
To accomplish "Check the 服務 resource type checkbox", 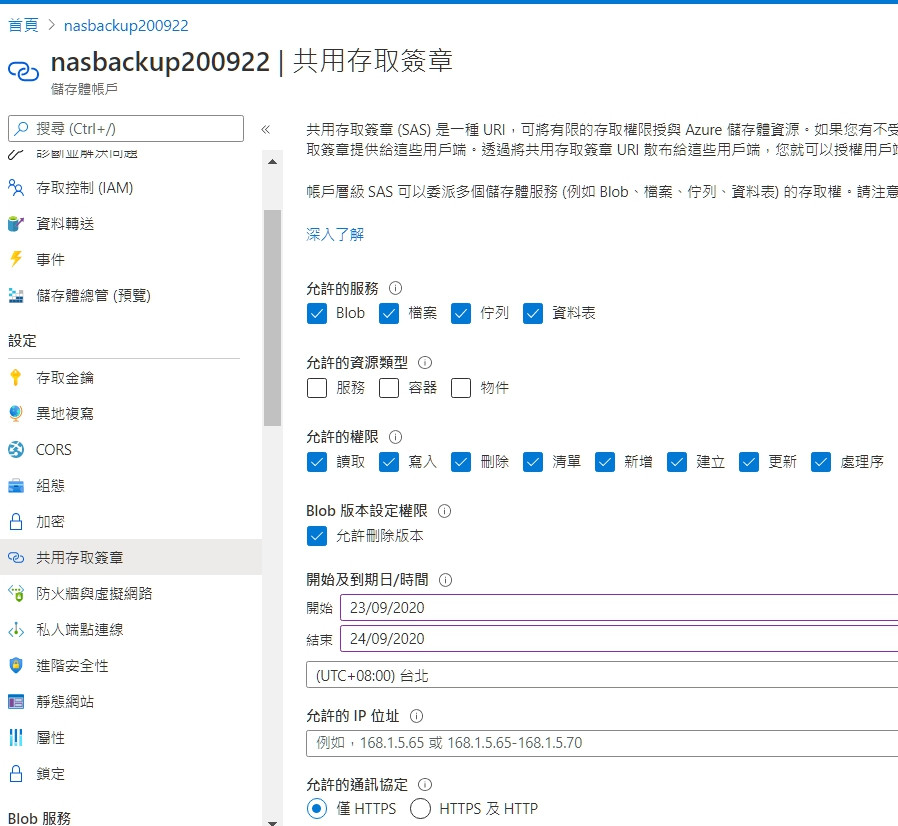I will 317,388.
